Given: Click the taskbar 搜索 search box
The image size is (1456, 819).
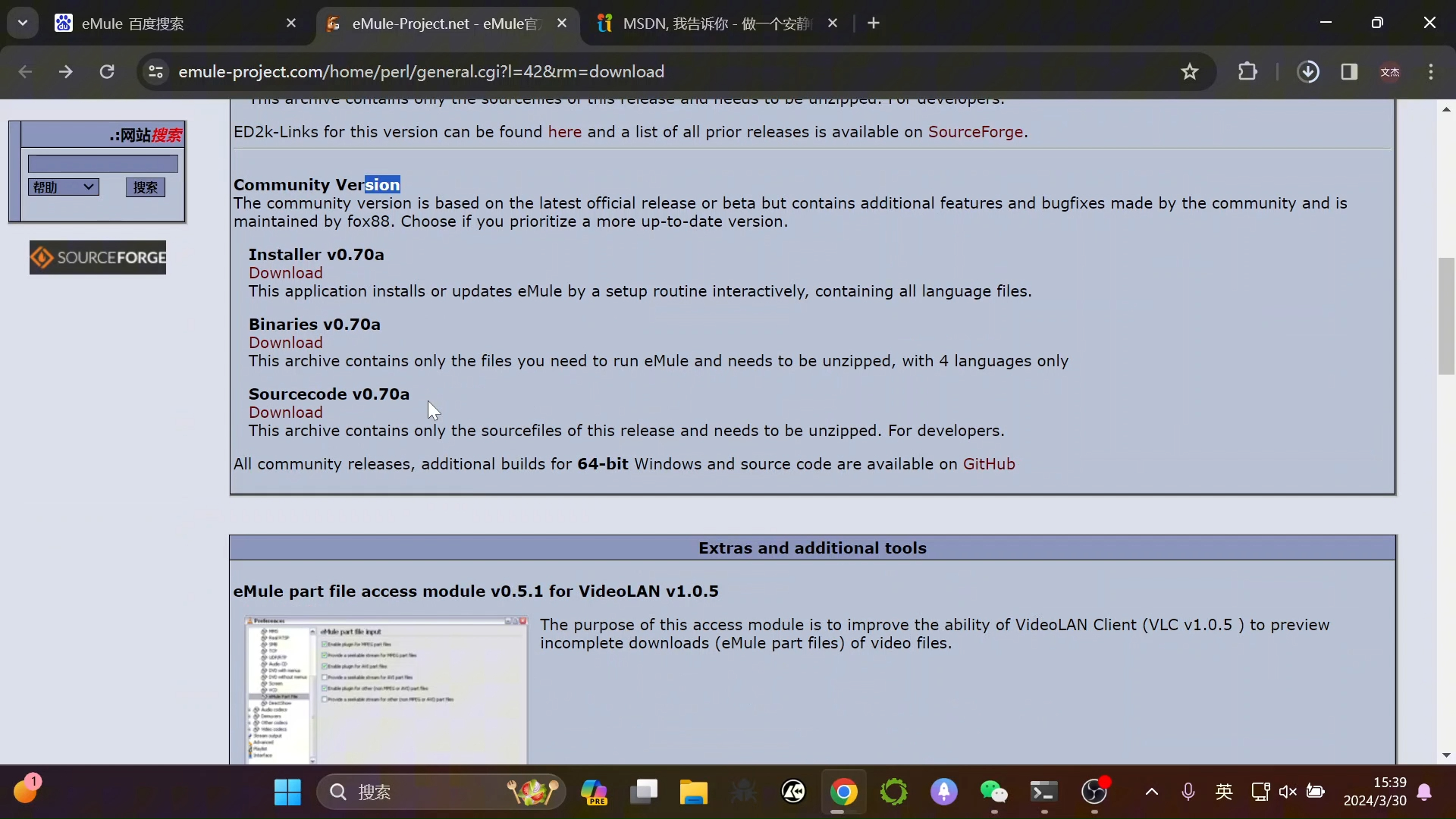Looking at the screenshot, I should [x=441, y=792].
